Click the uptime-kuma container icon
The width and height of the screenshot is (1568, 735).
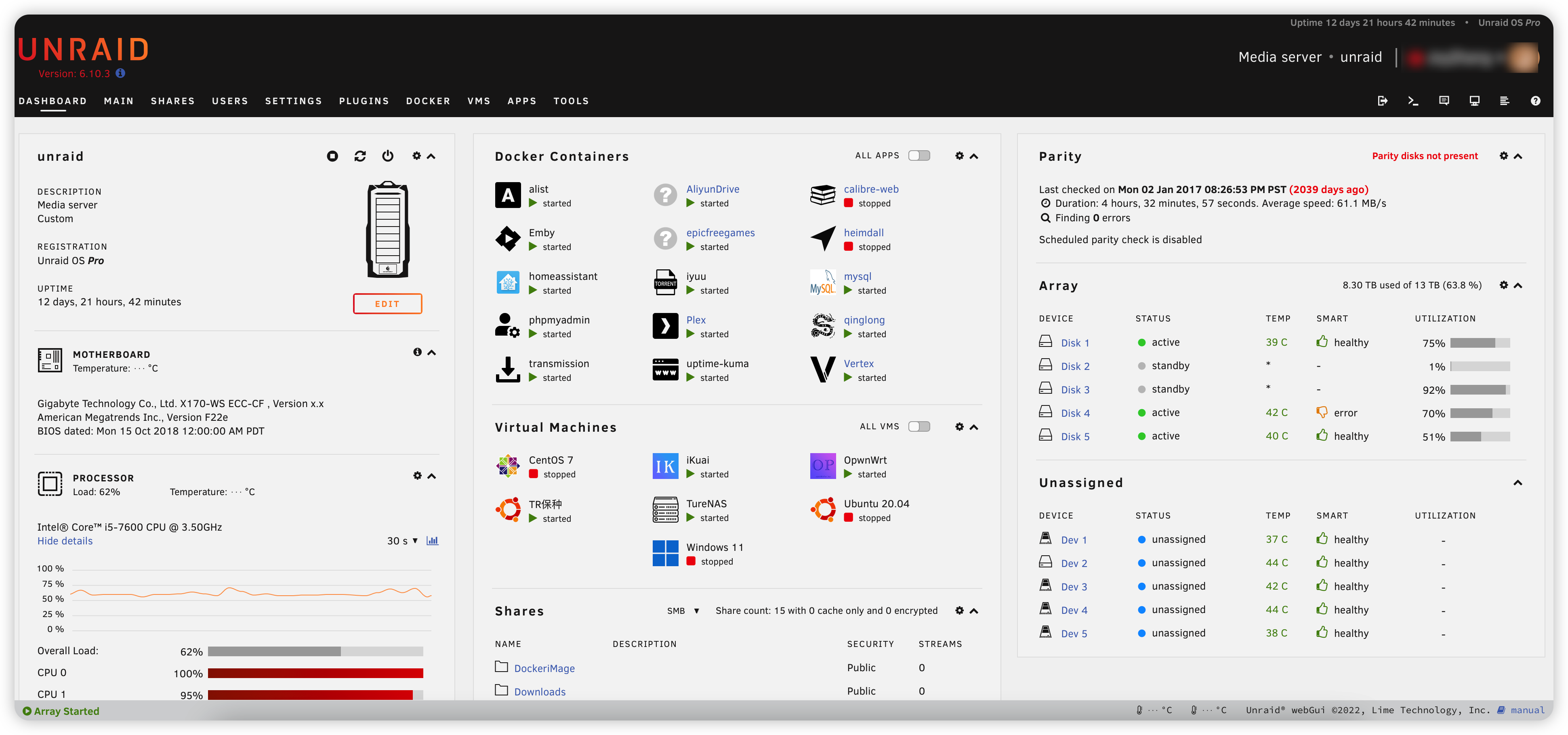tap(665, 370)
